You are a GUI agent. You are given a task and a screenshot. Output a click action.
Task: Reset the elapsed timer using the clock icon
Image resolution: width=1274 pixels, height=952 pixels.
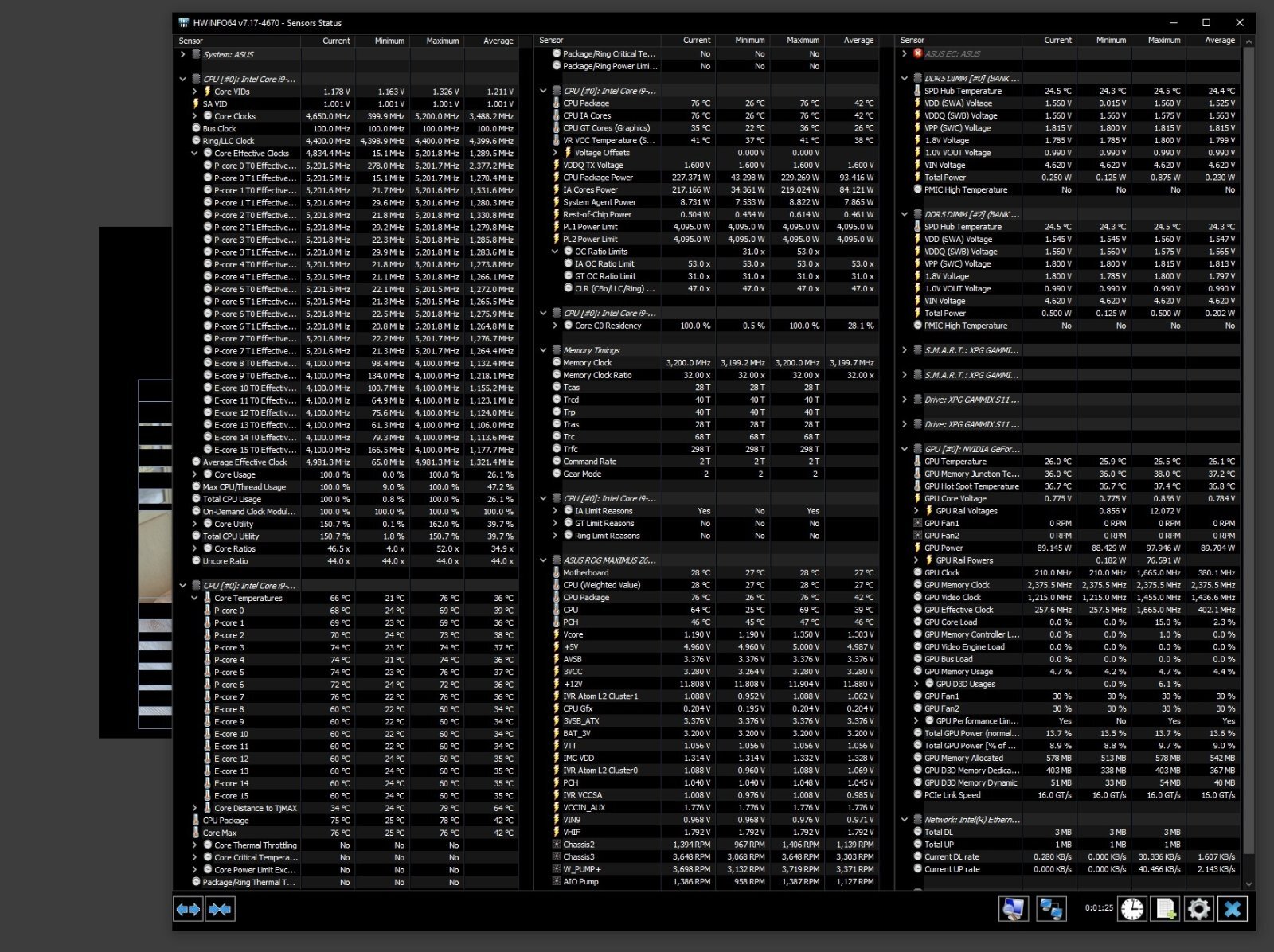click(1132, 908)
